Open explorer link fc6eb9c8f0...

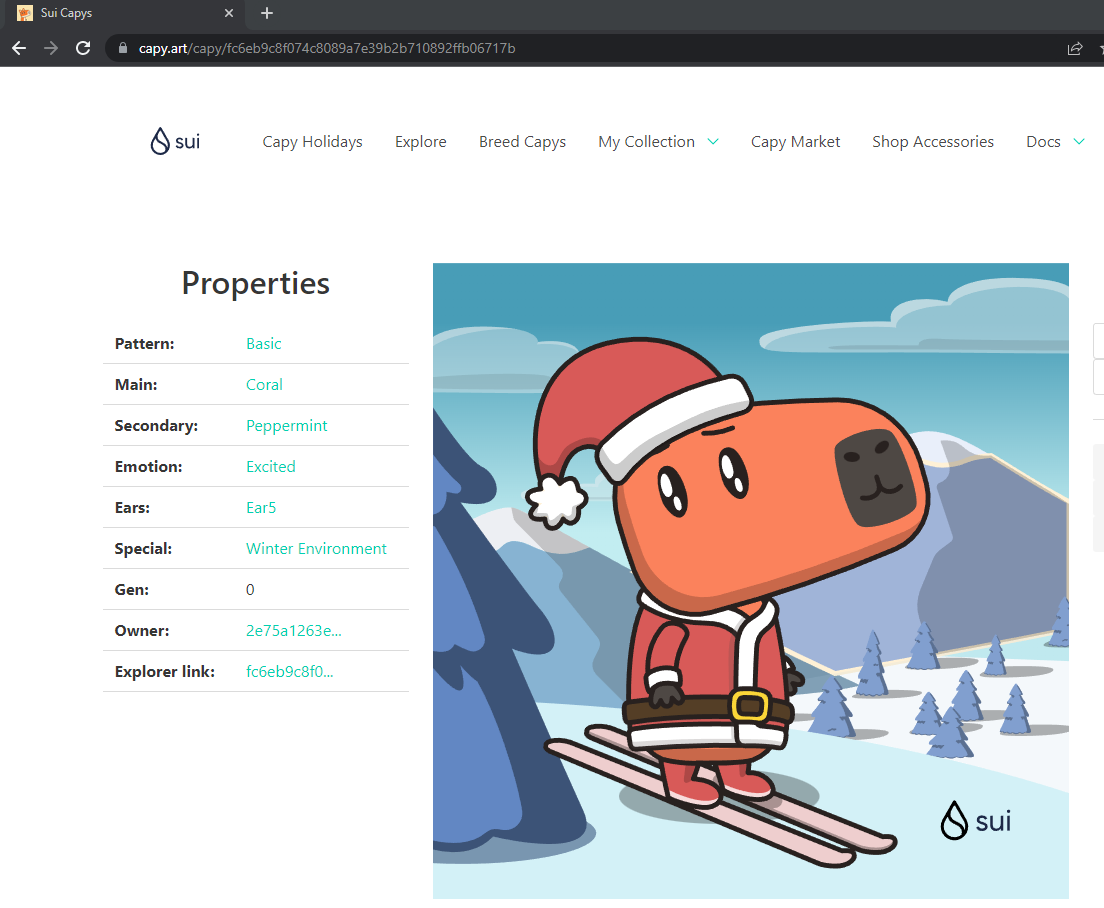pyautogui.click(x=289, y=671)
